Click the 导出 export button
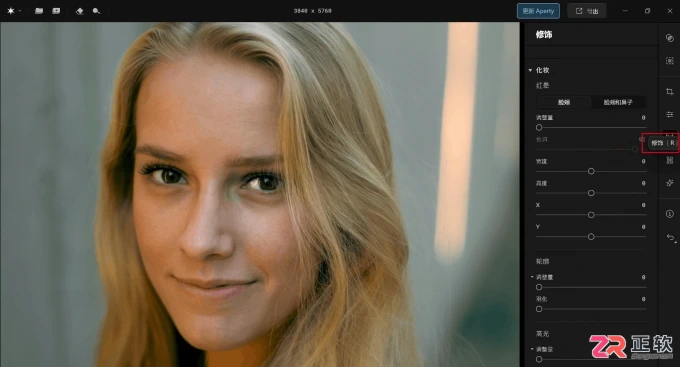 click(x=587, y=11)
